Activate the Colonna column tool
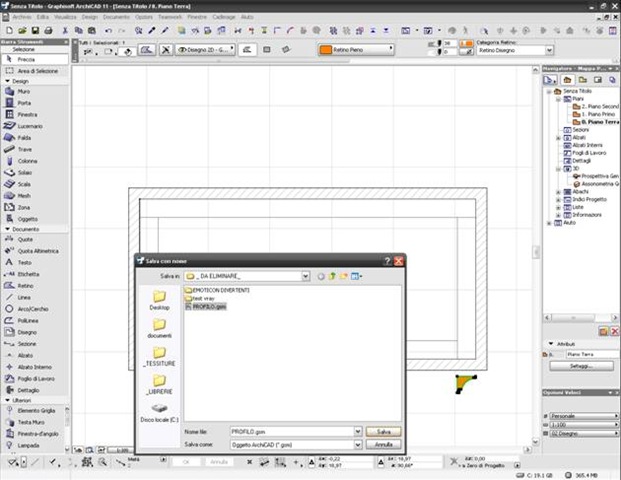 tap(27, 160)
